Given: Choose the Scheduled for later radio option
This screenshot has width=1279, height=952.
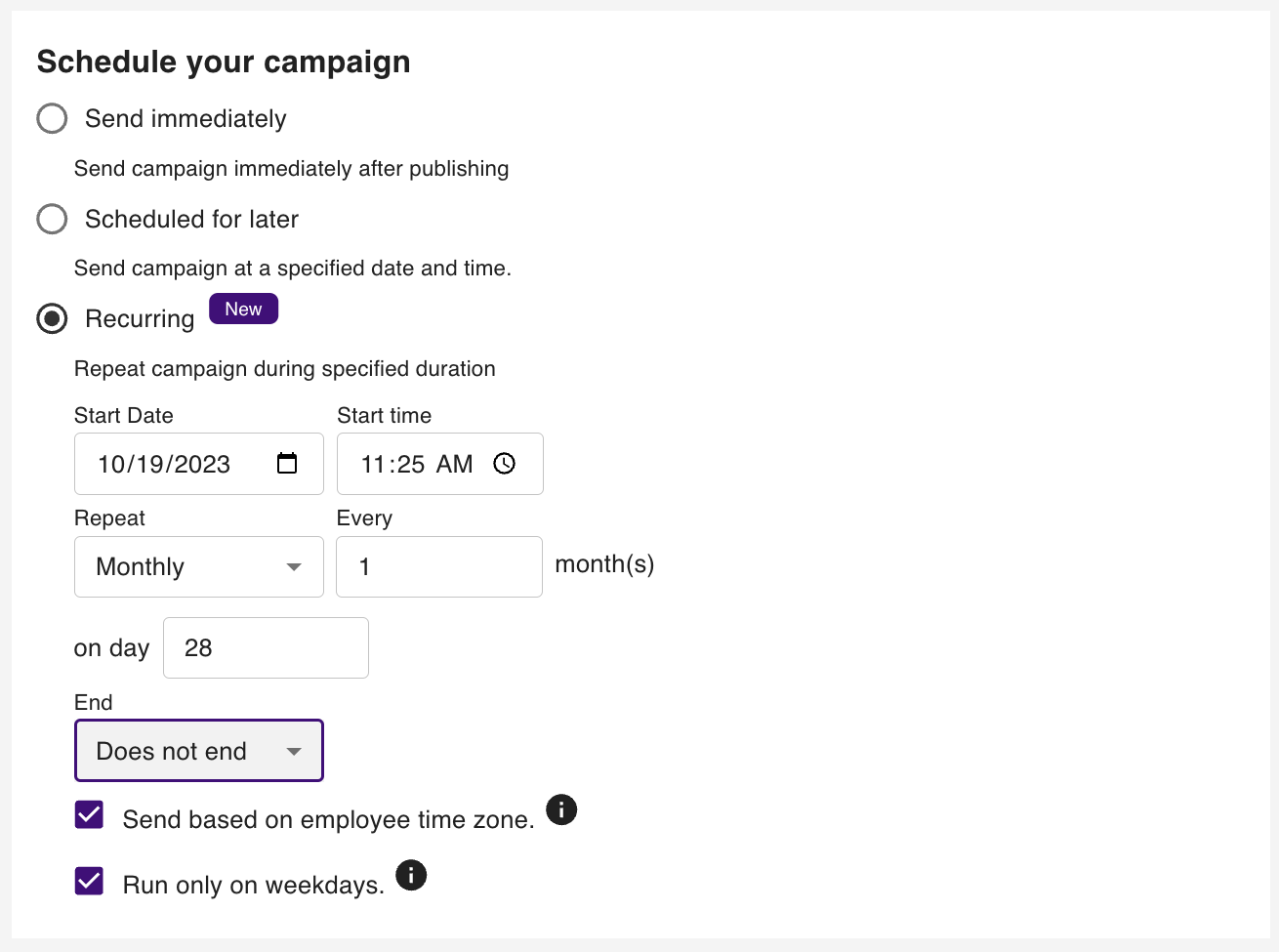Looking at the screenshot, I should point(52,219).
